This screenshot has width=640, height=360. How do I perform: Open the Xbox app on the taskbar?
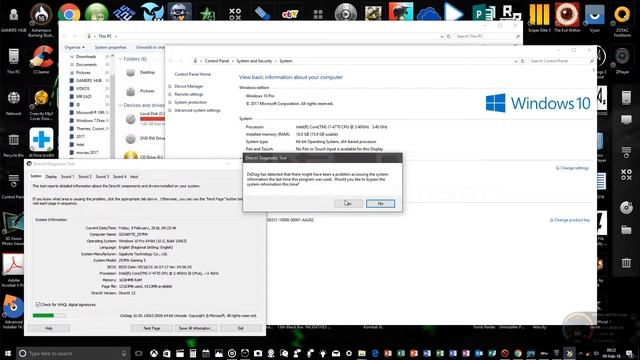[154, 353]
